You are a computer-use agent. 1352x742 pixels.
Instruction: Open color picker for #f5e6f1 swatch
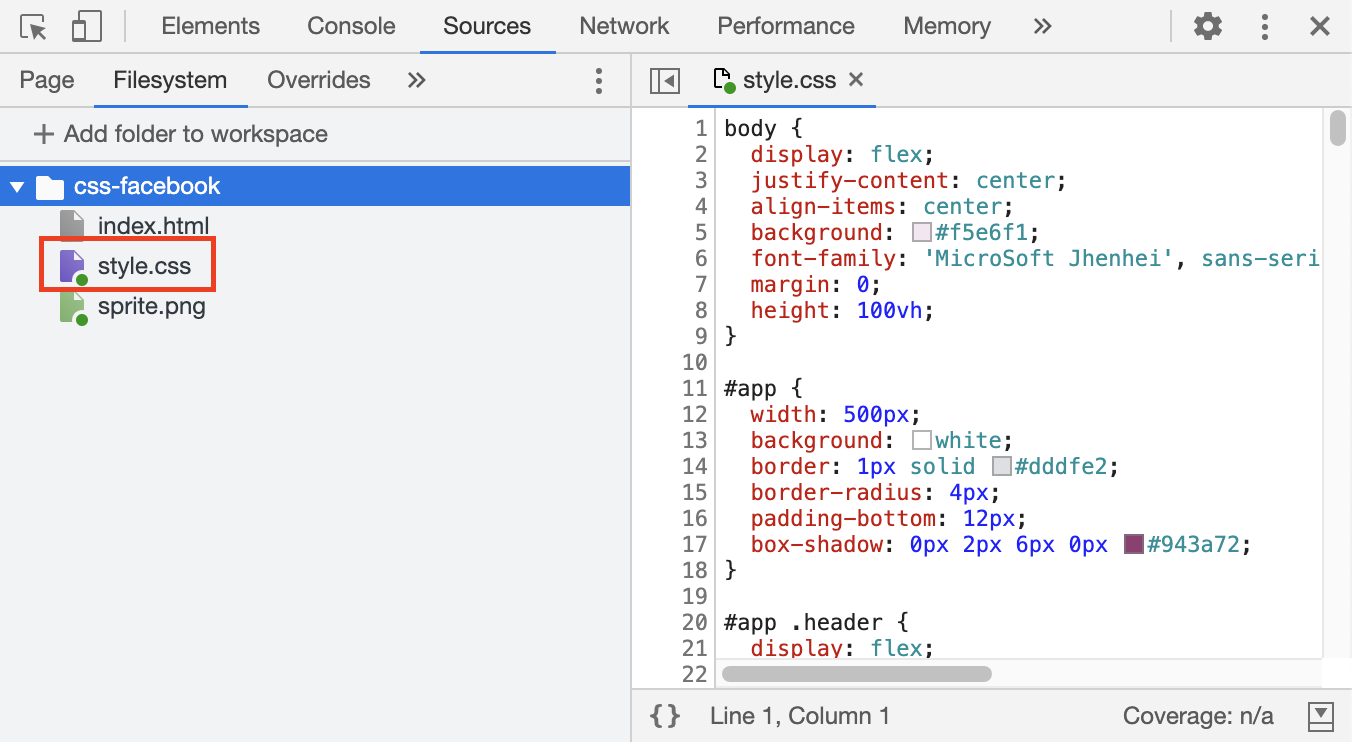922,233
